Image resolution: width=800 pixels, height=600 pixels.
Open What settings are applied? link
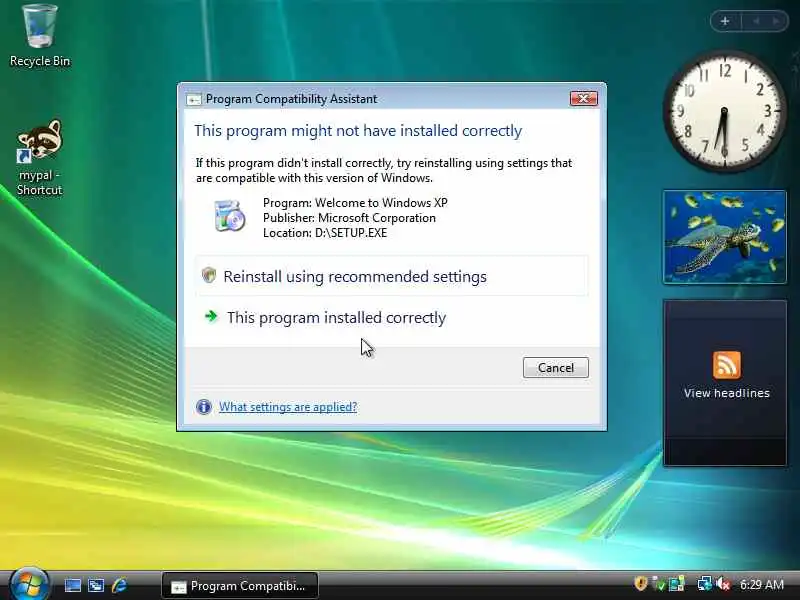pos(288,407)
